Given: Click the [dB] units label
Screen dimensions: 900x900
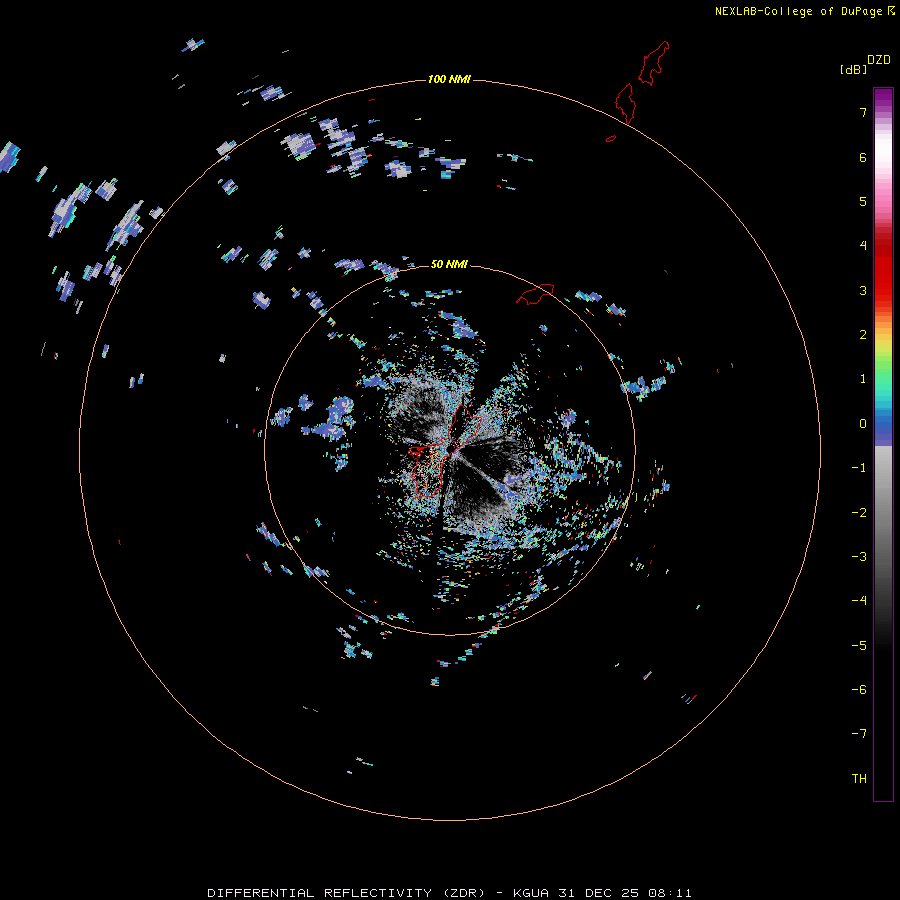Looking at the screenshot, I should [x=853, y=69].
